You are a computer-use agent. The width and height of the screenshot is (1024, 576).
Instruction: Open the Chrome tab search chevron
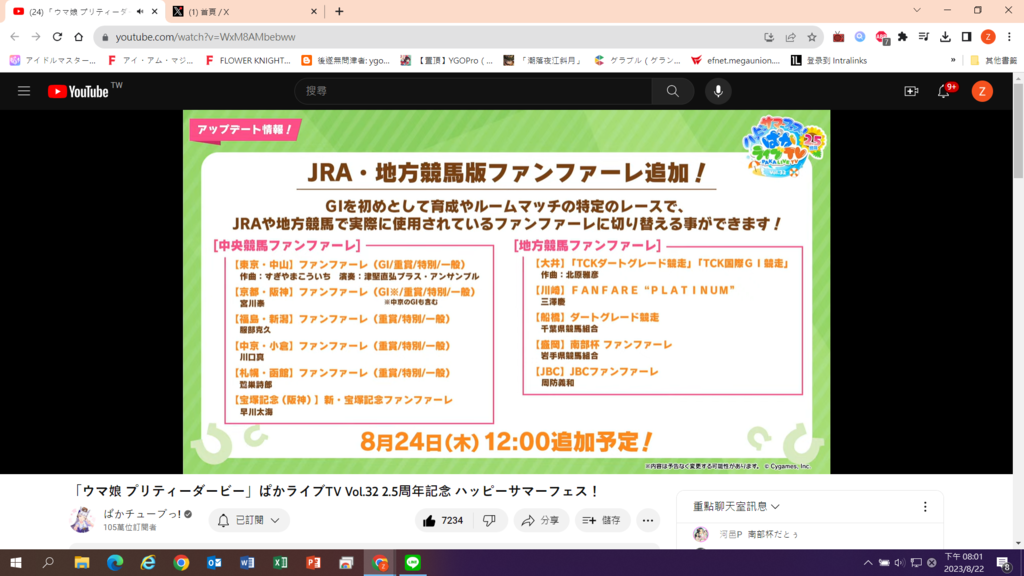tap(917, 10)
